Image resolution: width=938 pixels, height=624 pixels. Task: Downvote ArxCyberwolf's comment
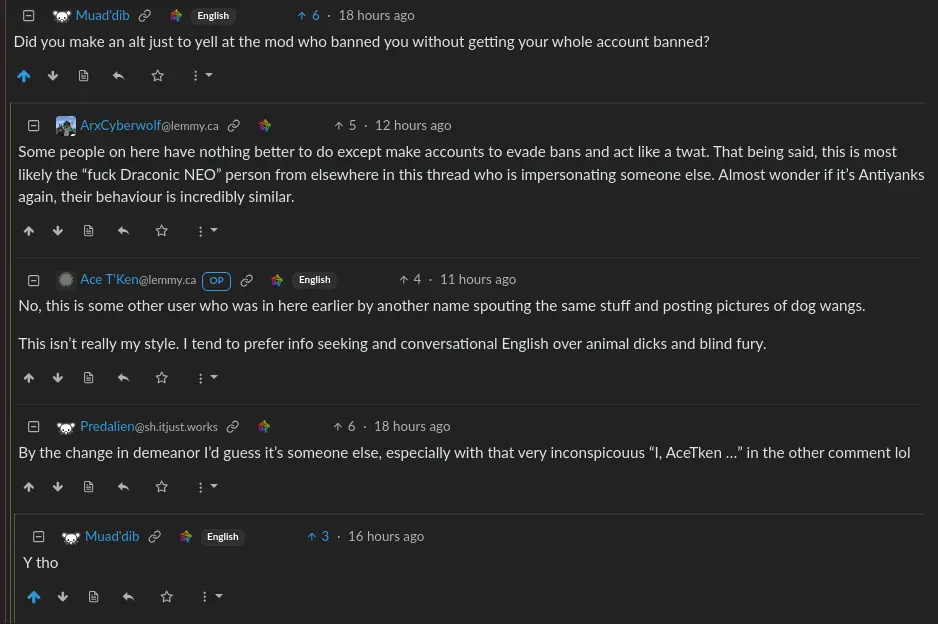(x=58, y=231)
